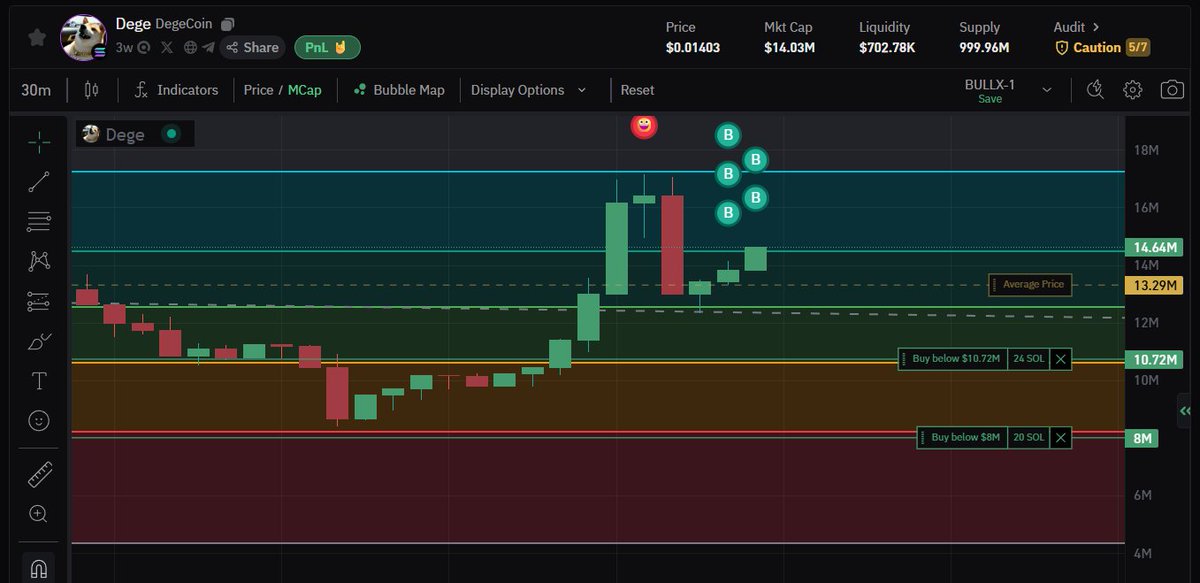The height and width of the screenshot is (583, 1200).
Task: Click the 8M green price axis label
Action: click(1143, 438)
